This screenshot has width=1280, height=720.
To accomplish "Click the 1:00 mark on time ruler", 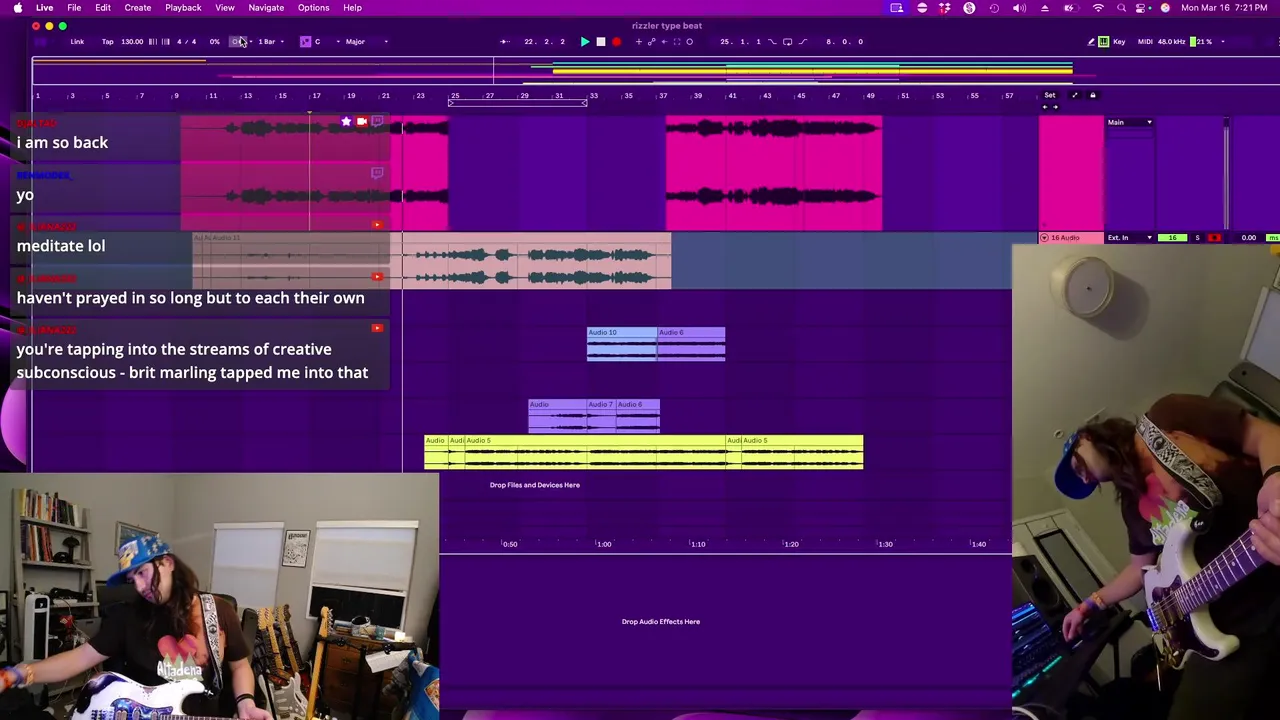I will (x=603, y=544).
